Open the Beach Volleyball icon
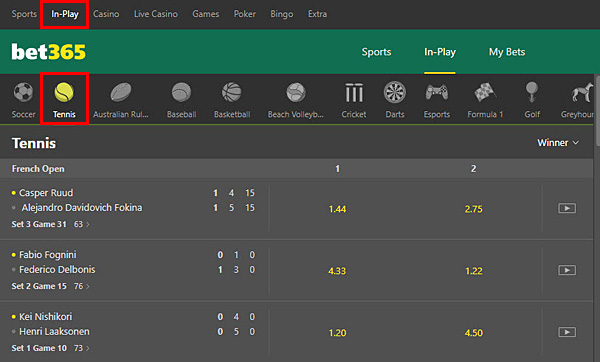The image size is (600, 362). pos(296,92)
